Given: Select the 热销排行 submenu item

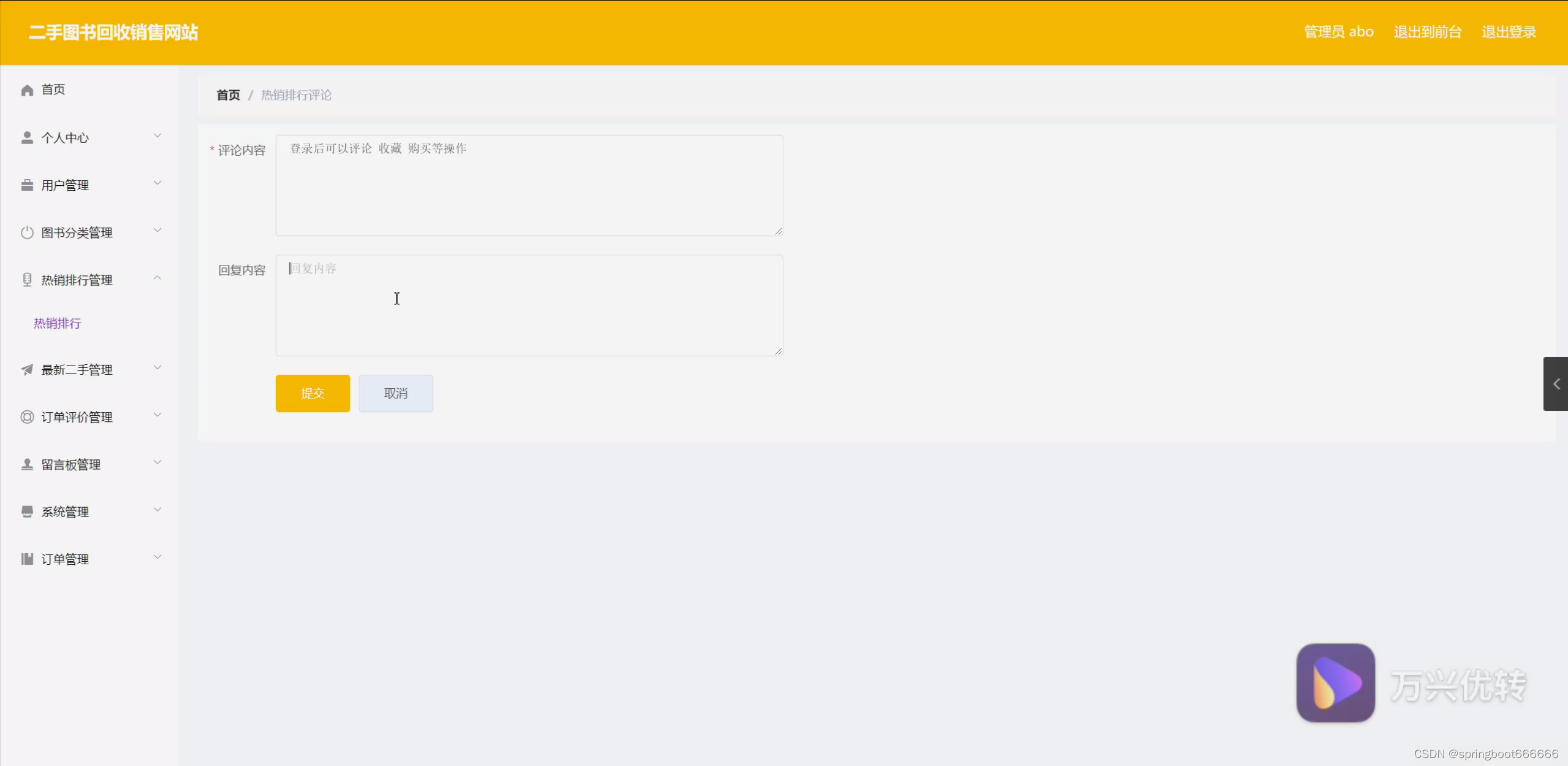Looking at the screenshot, I should pyautogui.click(x=57, y=323).
